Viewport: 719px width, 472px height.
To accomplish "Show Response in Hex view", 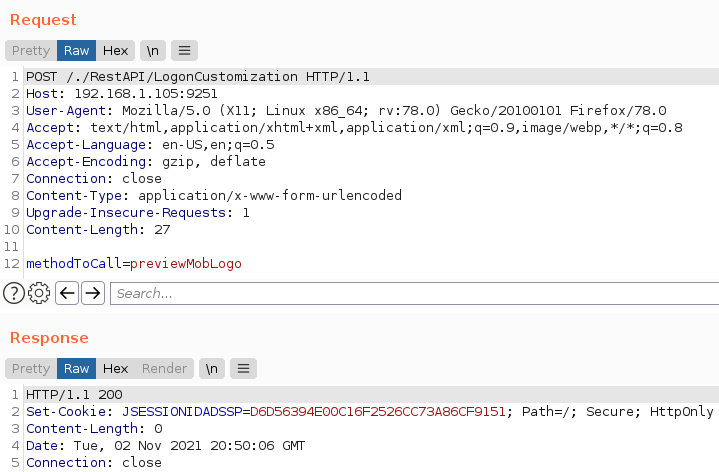I will click(x=115, y=368).
